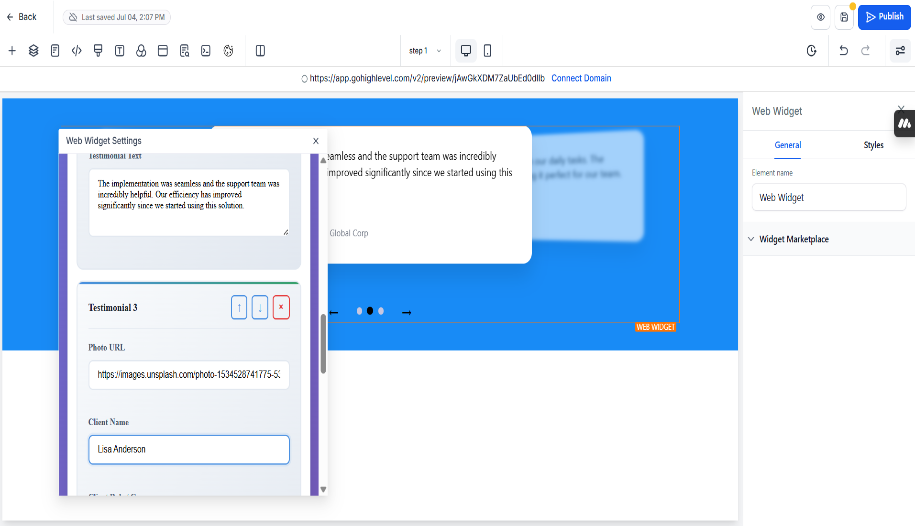Undo the last change
Viewport: 915px width, 526px height.
click(x=843, y=51)
